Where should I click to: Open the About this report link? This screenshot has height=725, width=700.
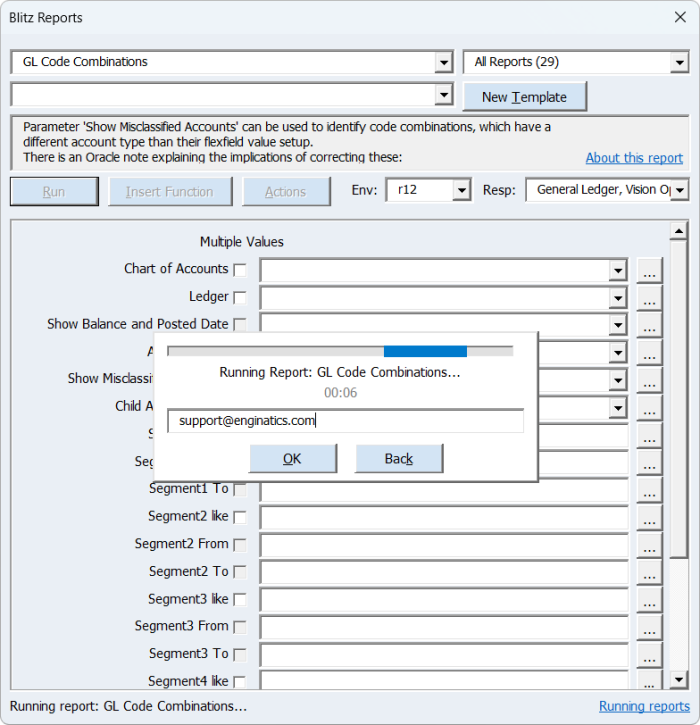point(634,158)
